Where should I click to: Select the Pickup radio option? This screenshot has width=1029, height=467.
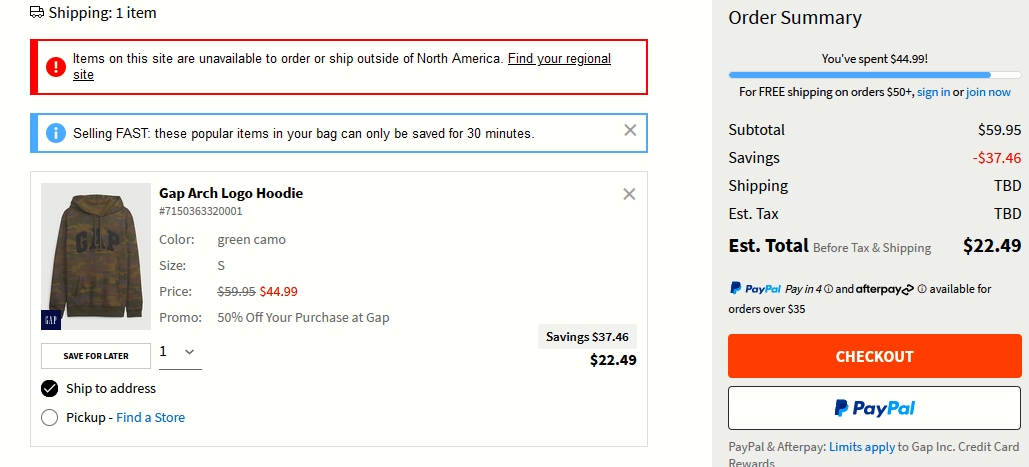pyautogui.click(x=49, y=418)
